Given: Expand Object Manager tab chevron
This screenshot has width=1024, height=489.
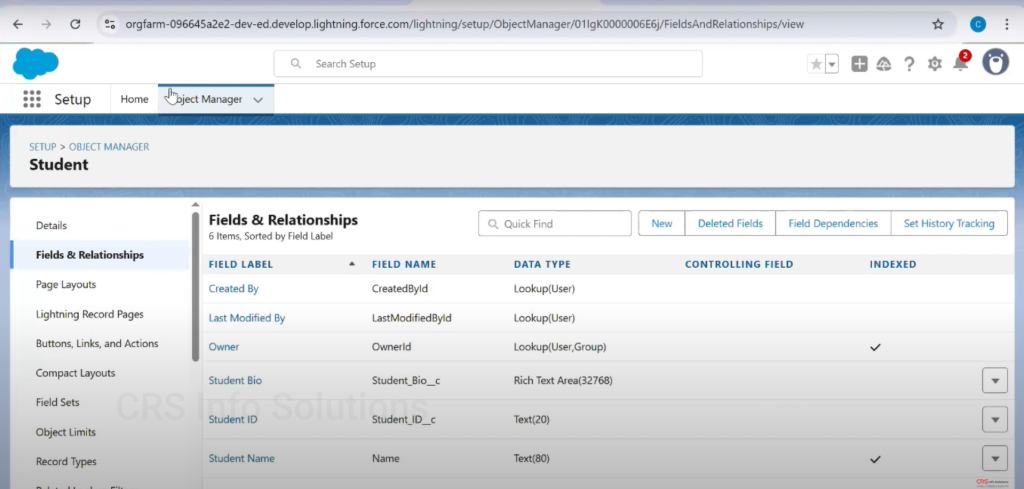Looking at the screenshot, I should [258, 100].
